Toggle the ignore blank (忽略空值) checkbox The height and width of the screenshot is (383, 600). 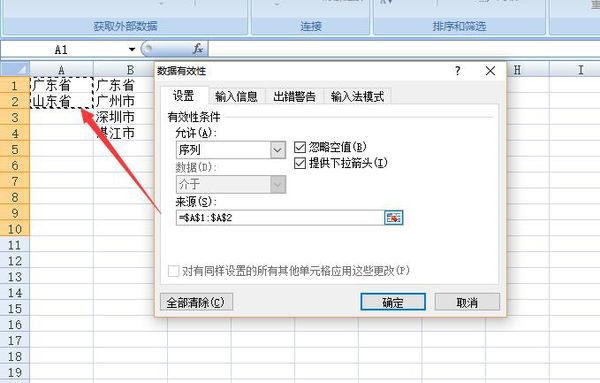[300, 147]
